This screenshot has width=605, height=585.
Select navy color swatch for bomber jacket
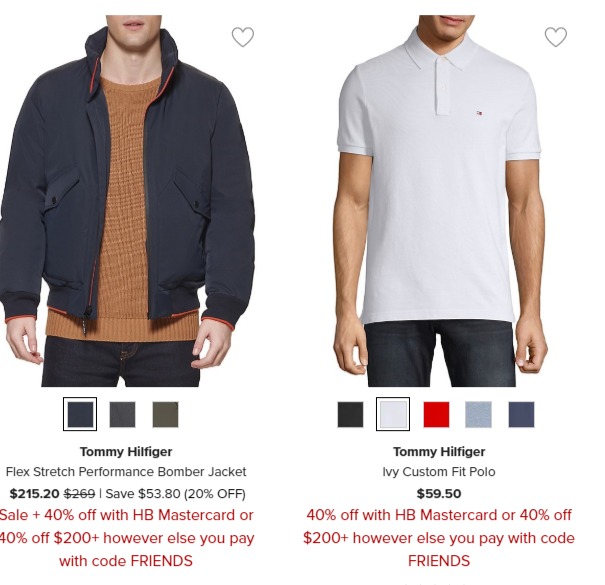click(x=80, y=414)
